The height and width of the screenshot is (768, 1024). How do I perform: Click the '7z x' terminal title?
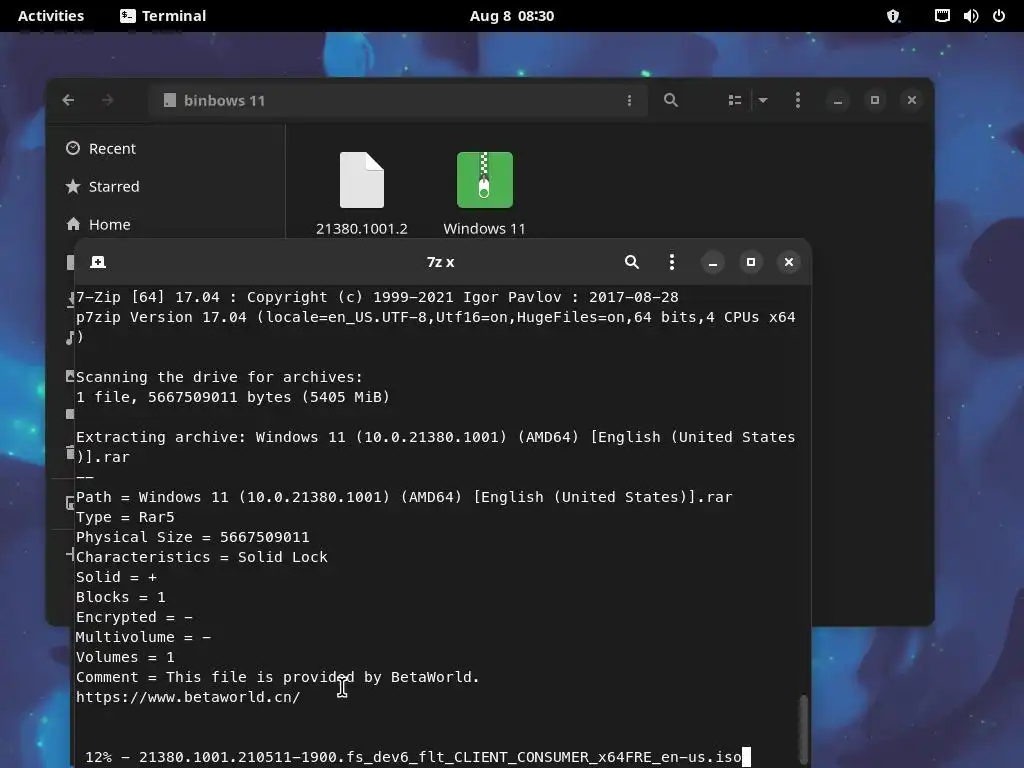click(x=440, y=262)
